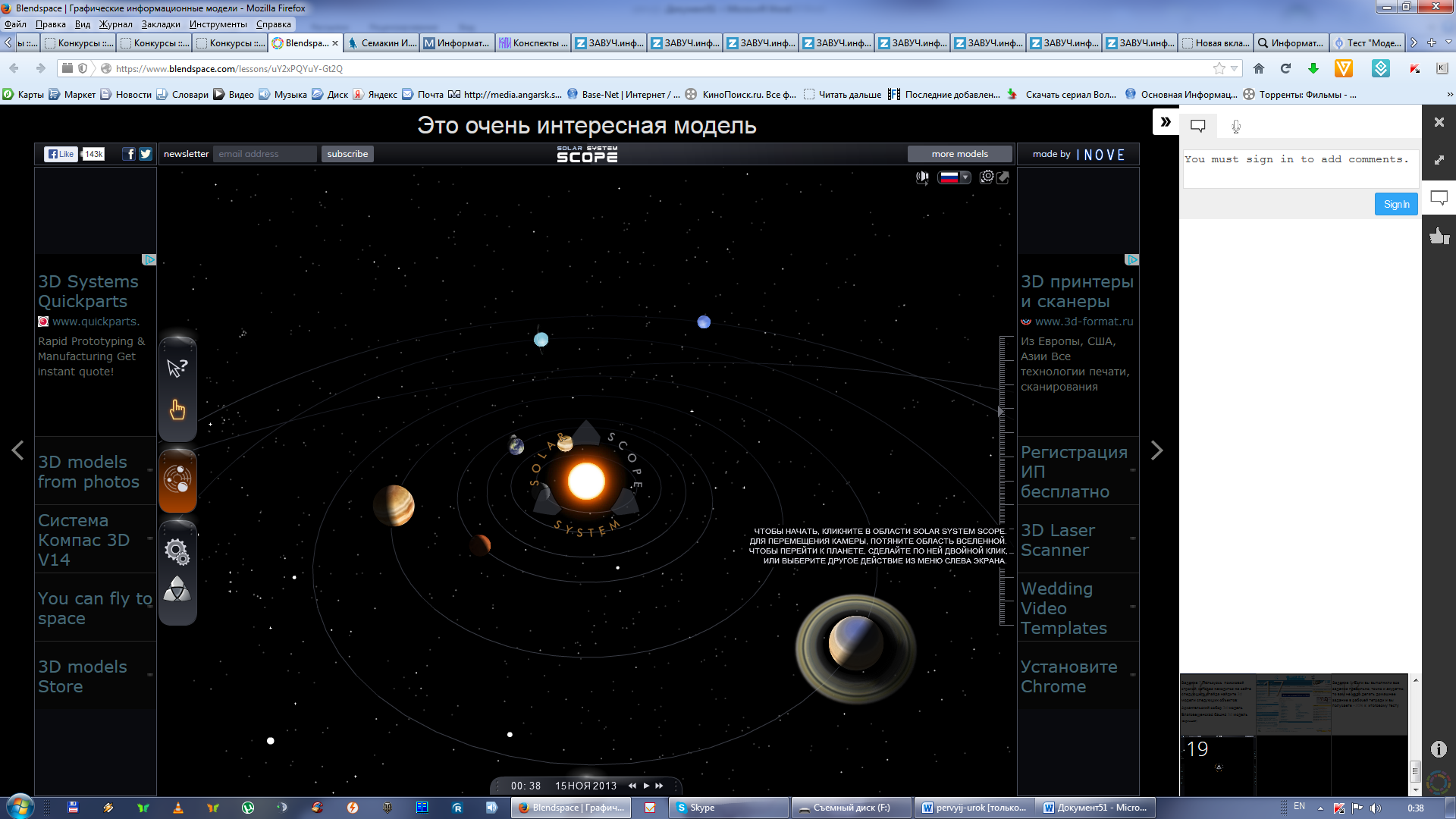Viewport: 1456px width, 819px height.
Task: Click the Sign In button
Action: pos(1395,204)
